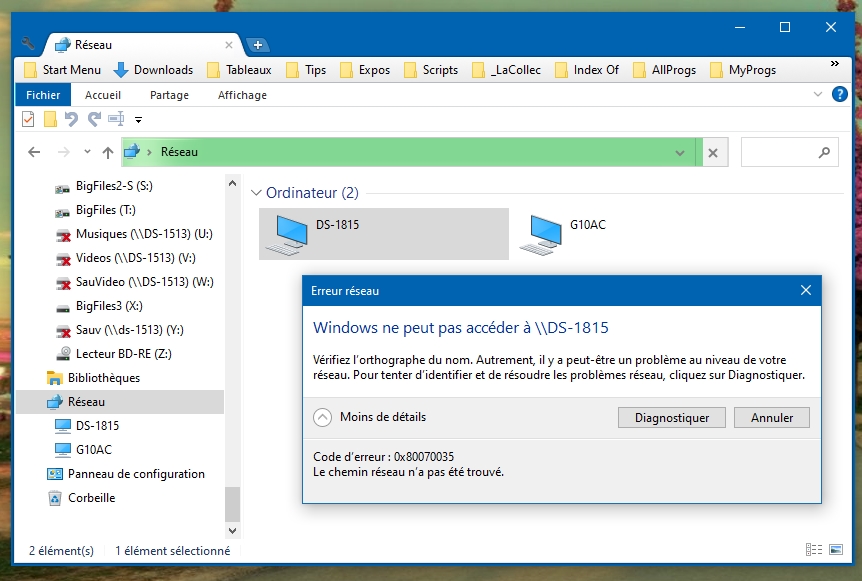Open the Fichier menu
Viewport: 862px width, 581px height.
[x=43, y=95]
